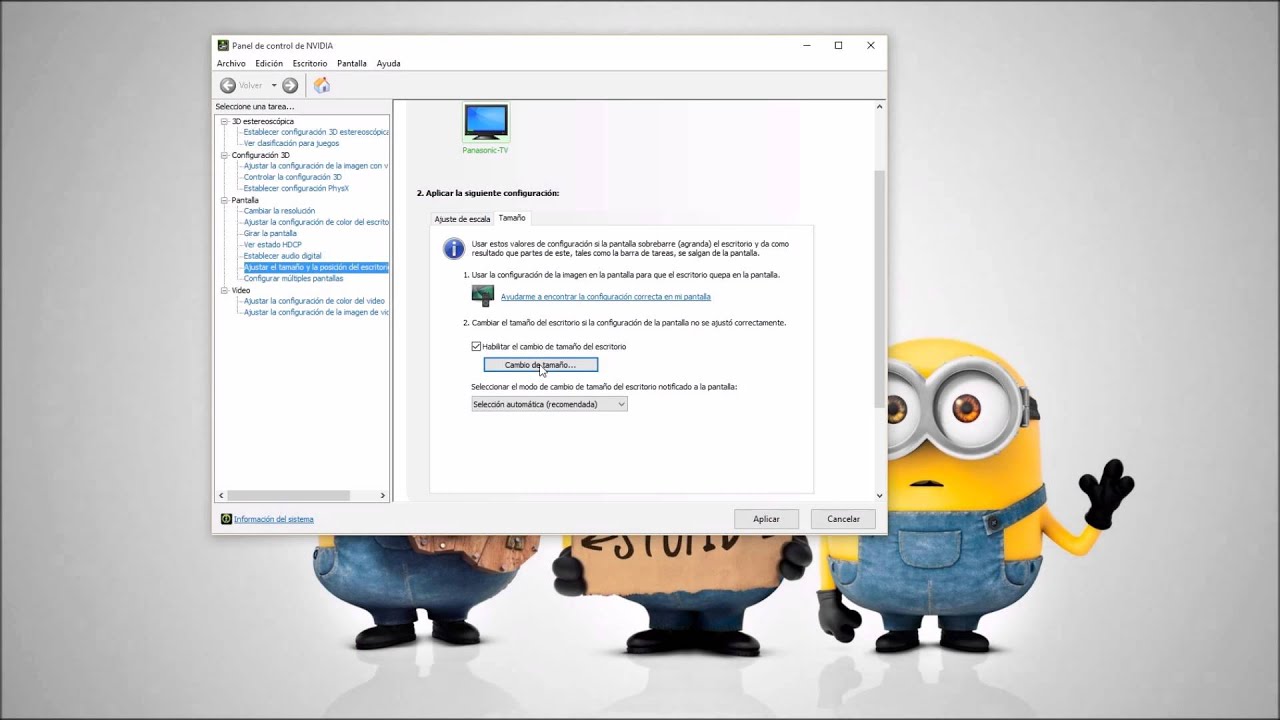Click task tree scroll left arrow
Screen dimensions: 1280x720
(221, 495)
